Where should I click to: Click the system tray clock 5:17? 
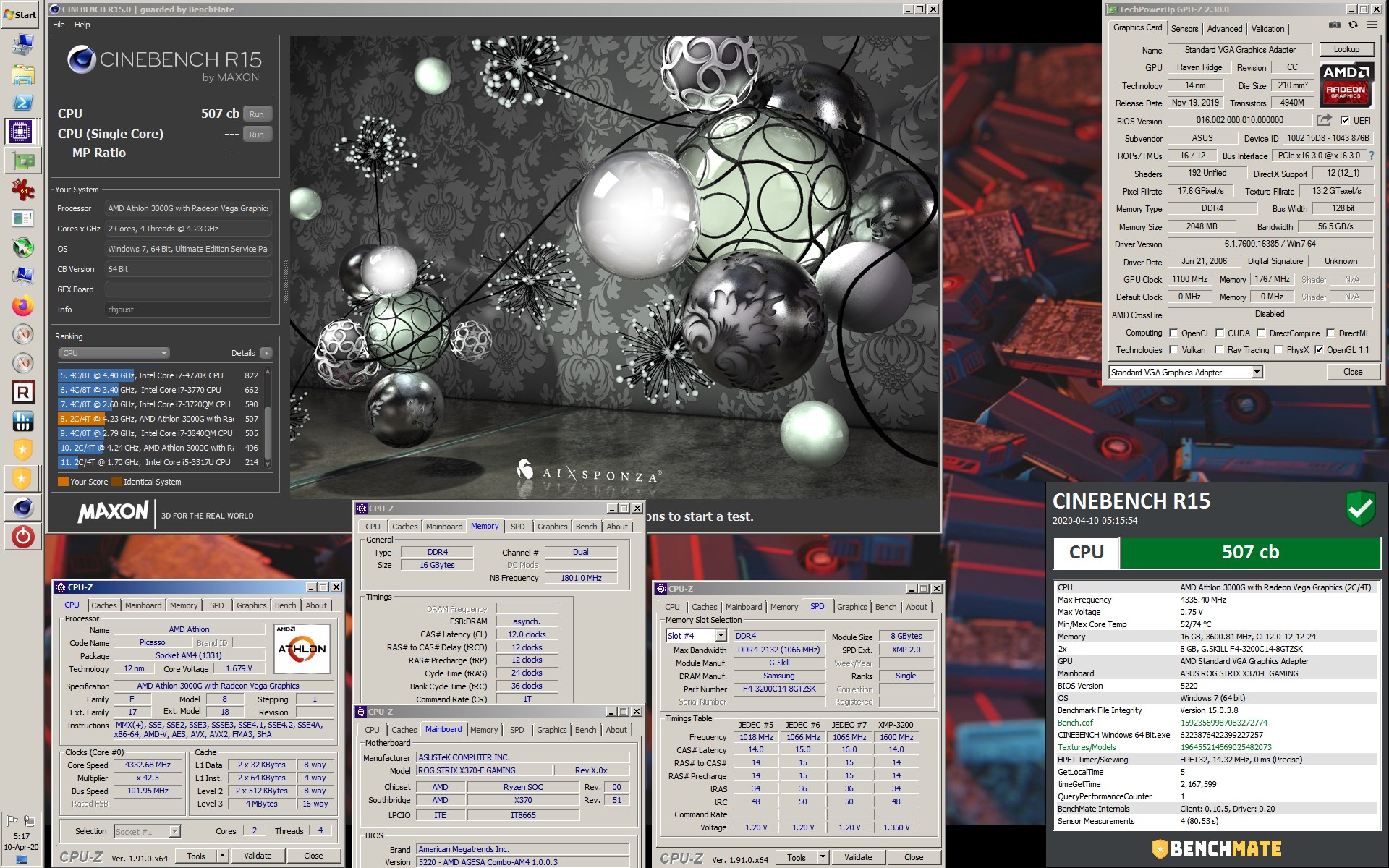tap(22, 836)
